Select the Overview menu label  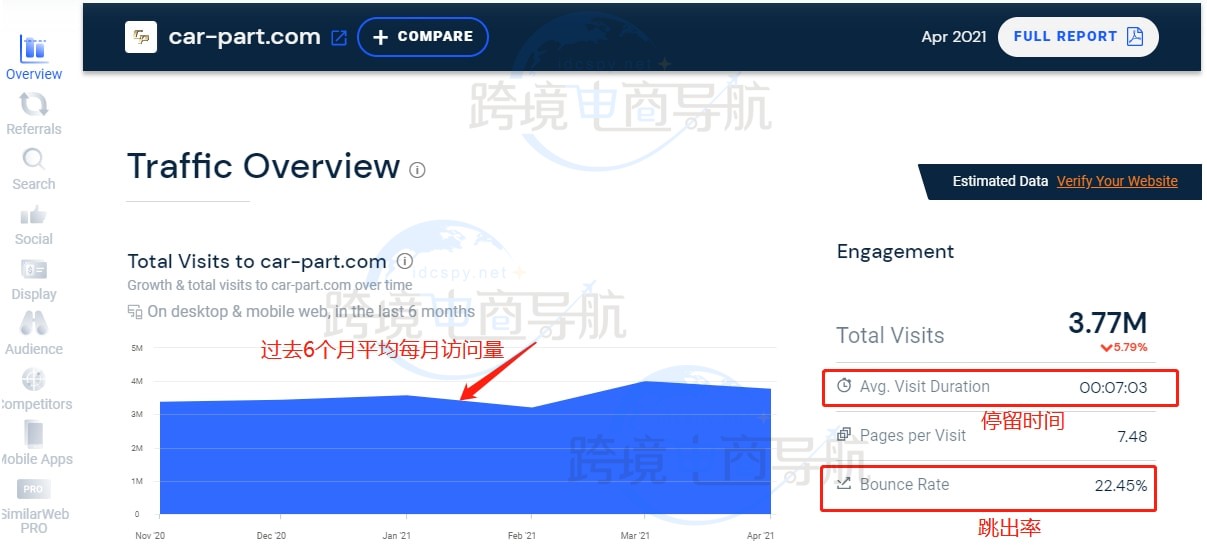tap(34, 74)
